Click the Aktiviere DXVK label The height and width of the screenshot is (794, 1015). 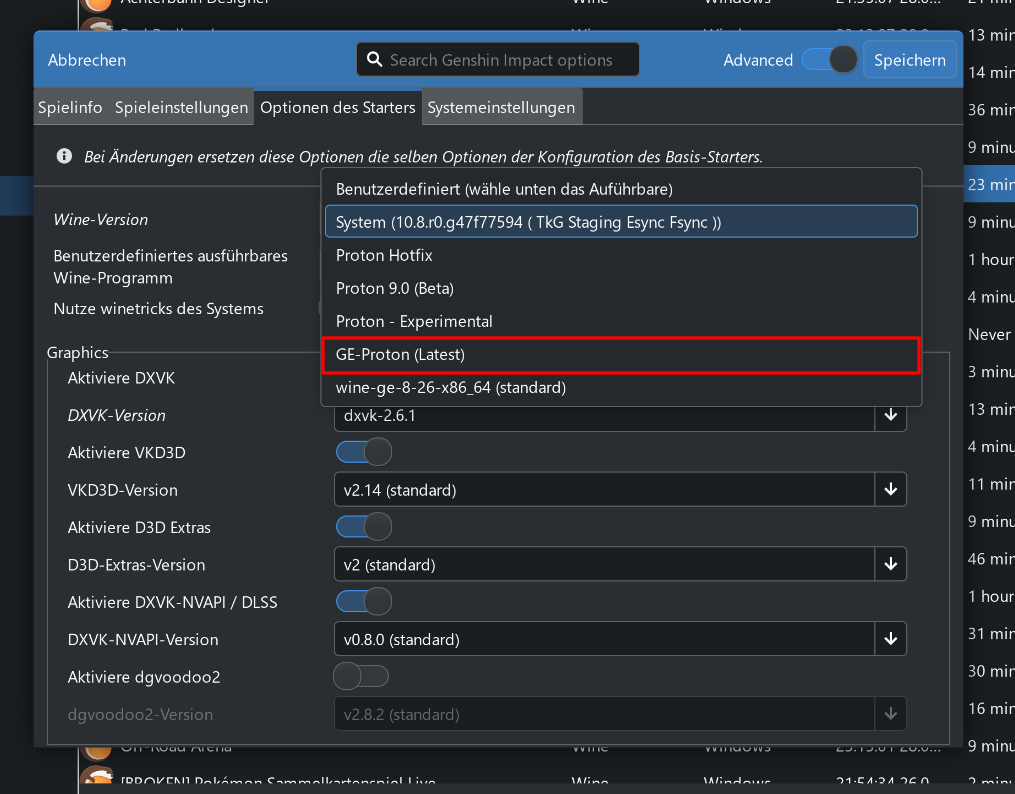coord(122,378)
